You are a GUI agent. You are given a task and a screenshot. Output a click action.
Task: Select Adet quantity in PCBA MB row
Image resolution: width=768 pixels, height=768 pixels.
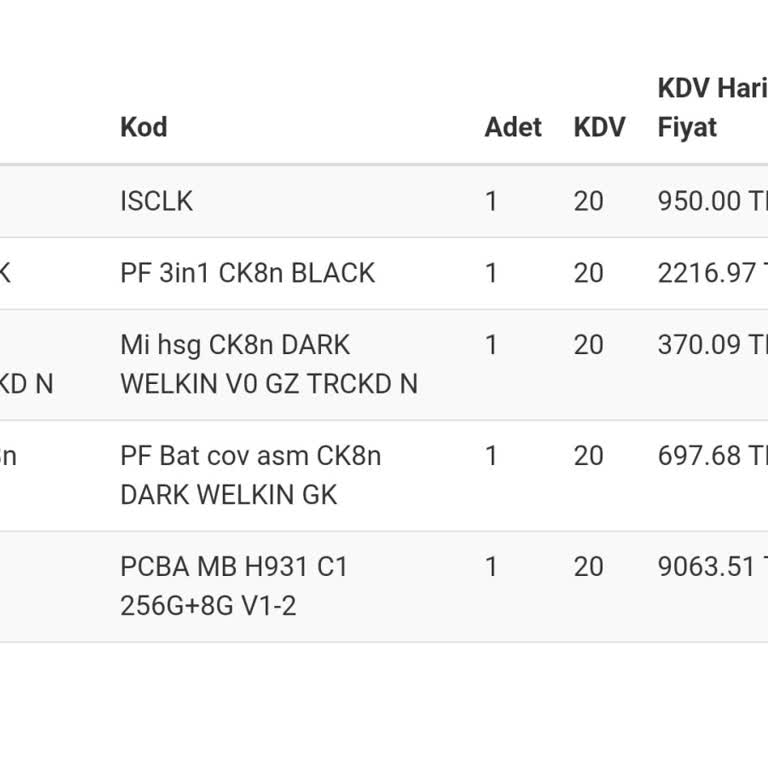(491, 567)
